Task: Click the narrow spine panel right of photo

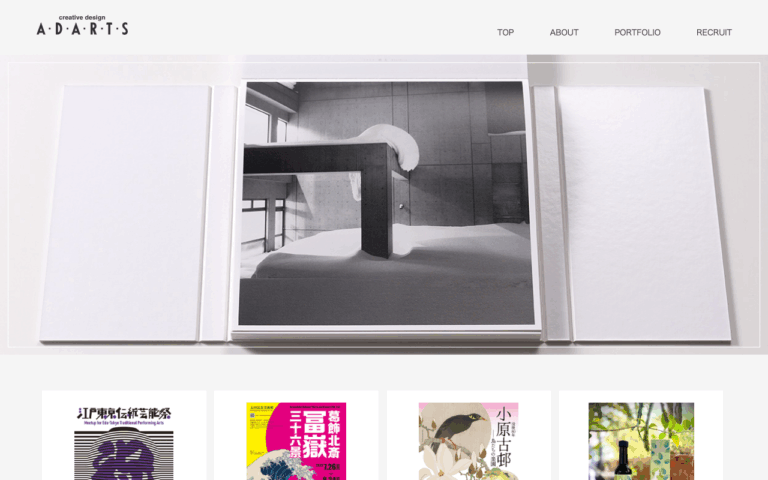Action: (550, 214)
